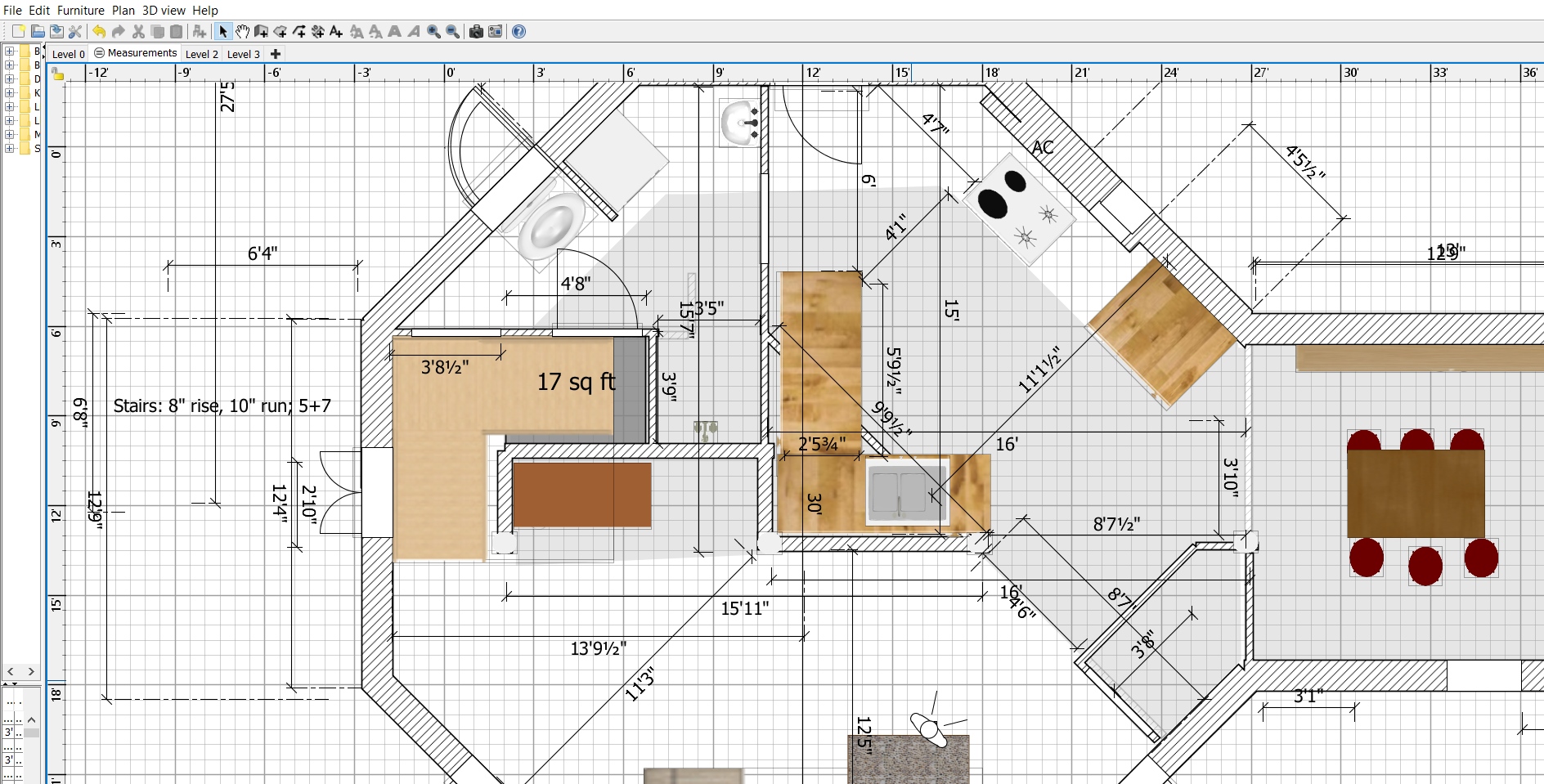Click catalog scroll left arrow
1544x784 pixels.
tap(11, 671)
